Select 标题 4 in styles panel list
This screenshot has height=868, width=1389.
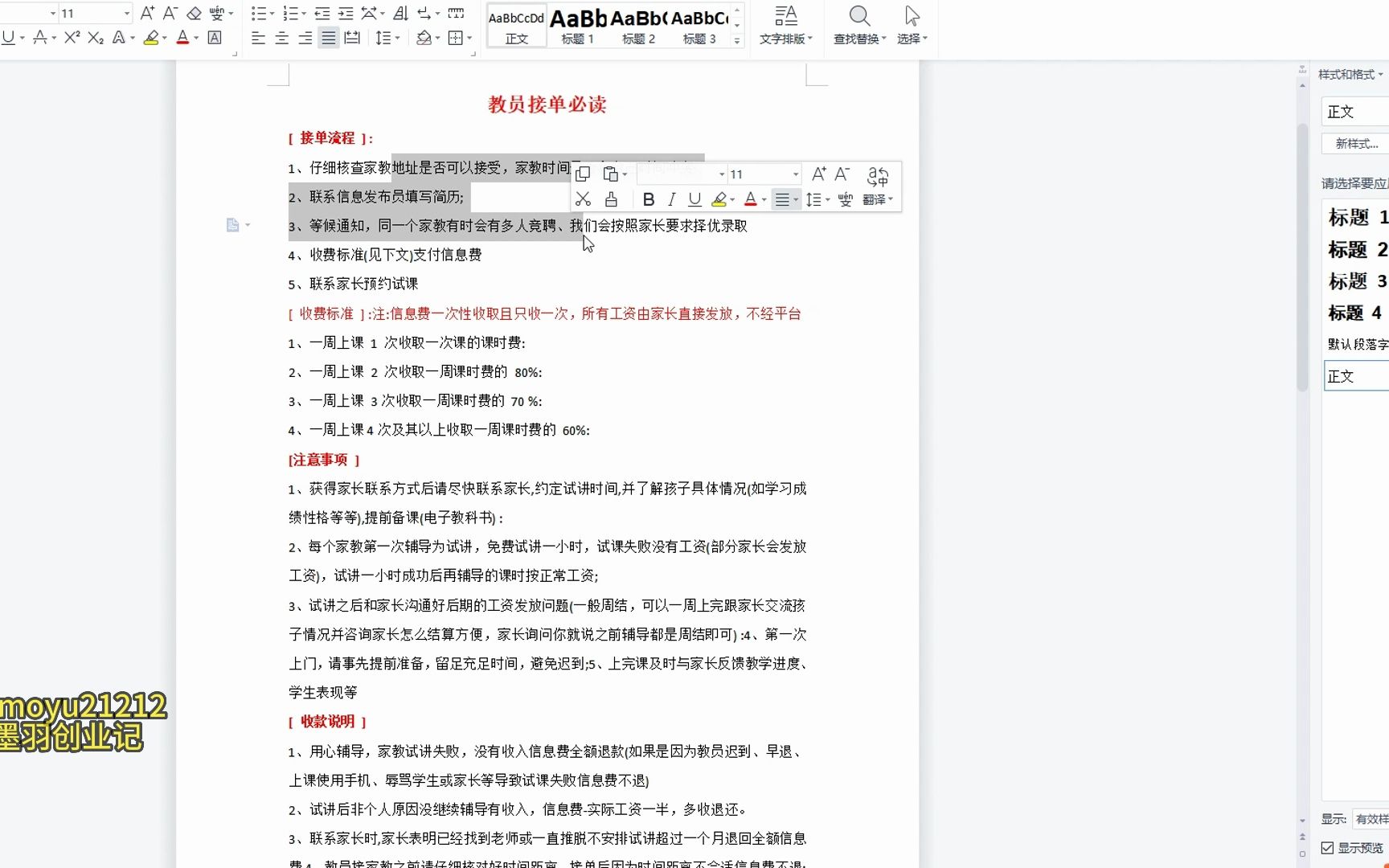tap(1355, 313)
